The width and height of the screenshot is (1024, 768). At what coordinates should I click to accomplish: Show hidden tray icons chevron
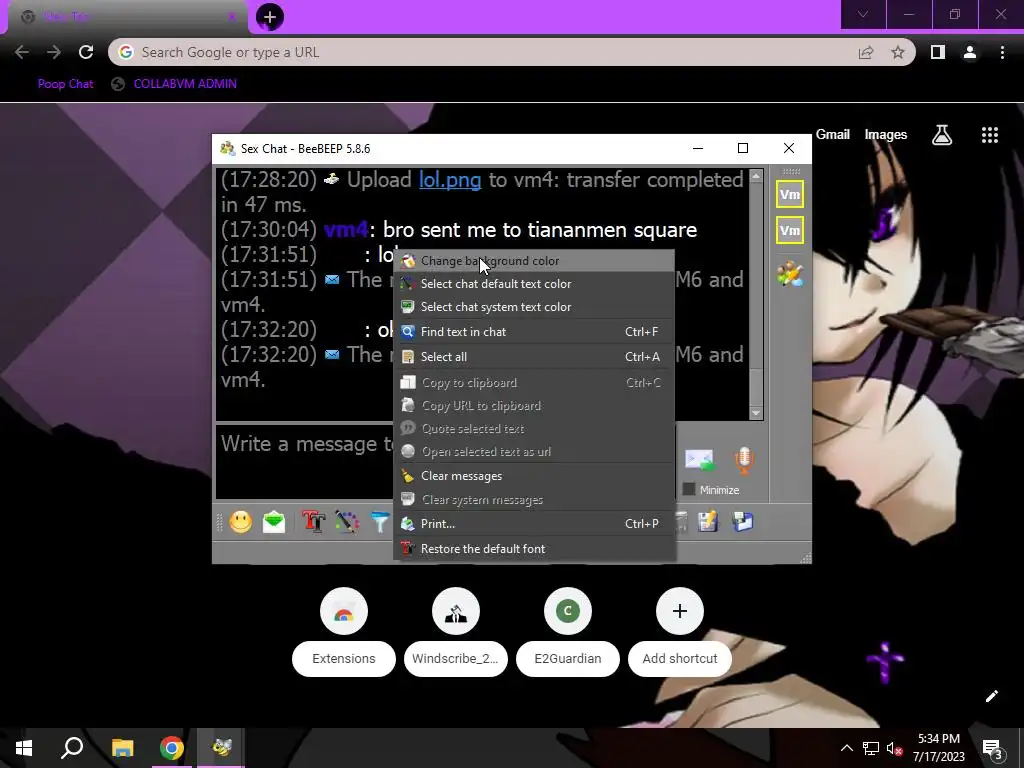pos(846,748)
